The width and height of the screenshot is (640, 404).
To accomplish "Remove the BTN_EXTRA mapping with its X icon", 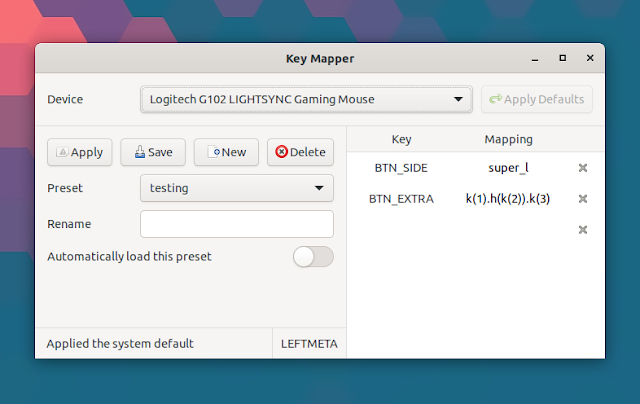I will [582, 199].
